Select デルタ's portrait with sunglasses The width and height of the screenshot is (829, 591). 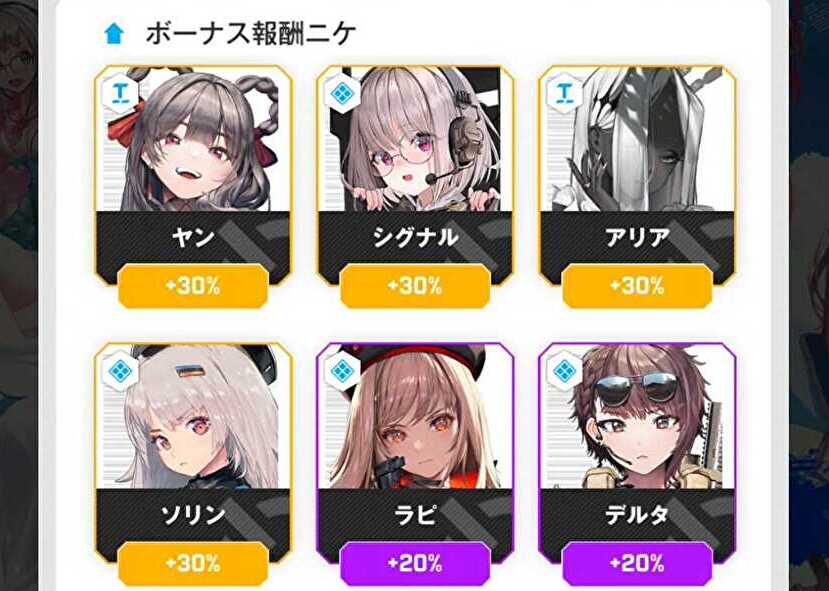[x=638, y=417]
